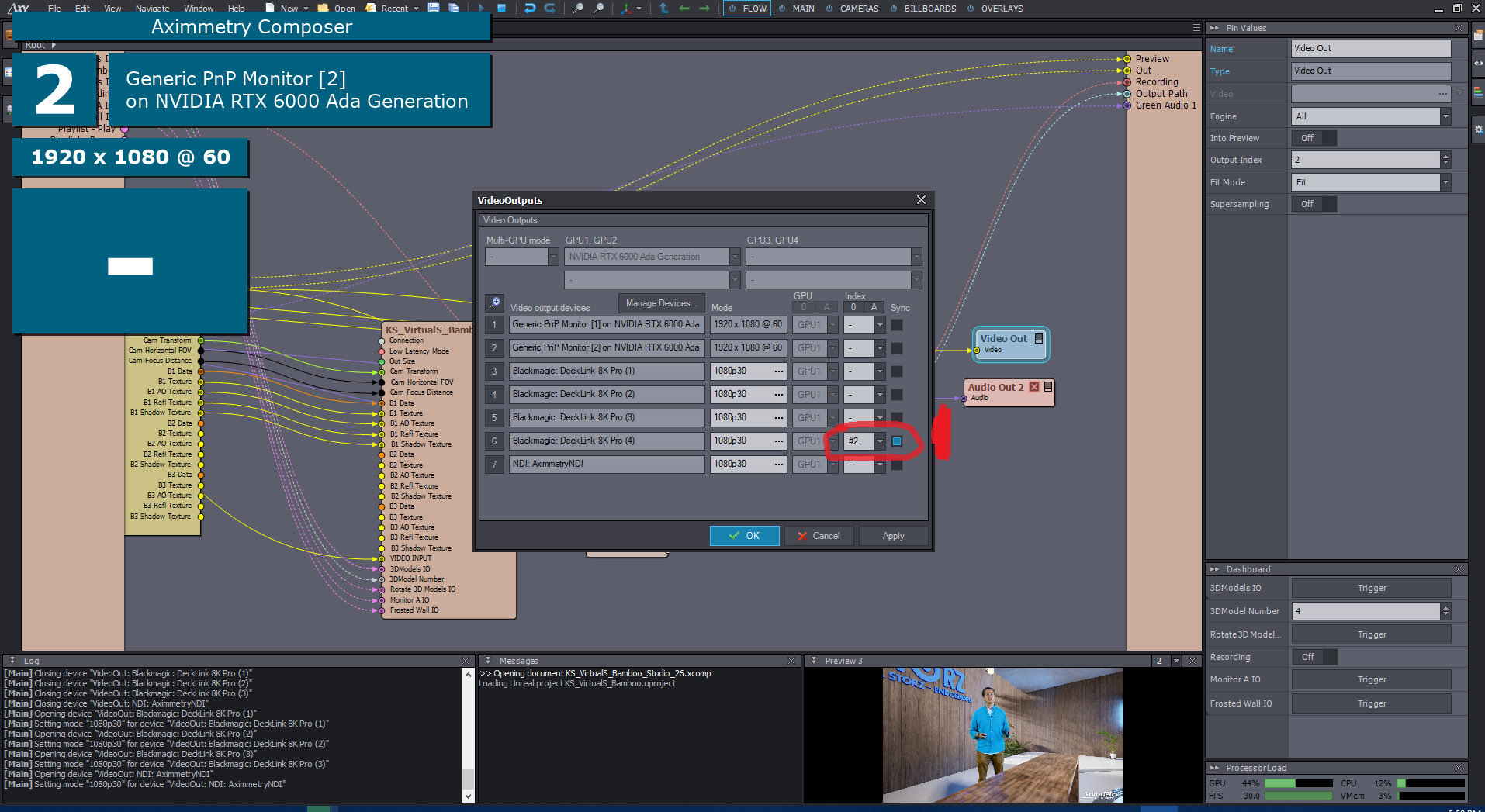Toggle Sync checkbox for NDI AximmetryNDI row
This screenshot has height=812, width=1485.
pyautogui.click(x=897, y=465)
